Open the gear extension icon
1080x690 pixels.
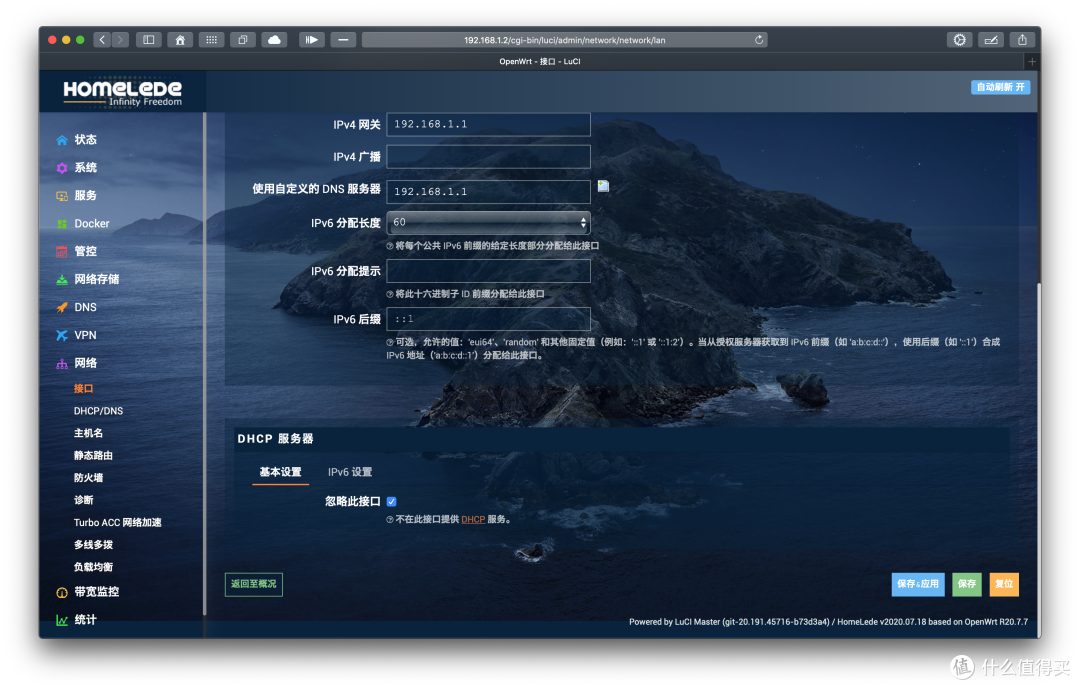[959, 40]
